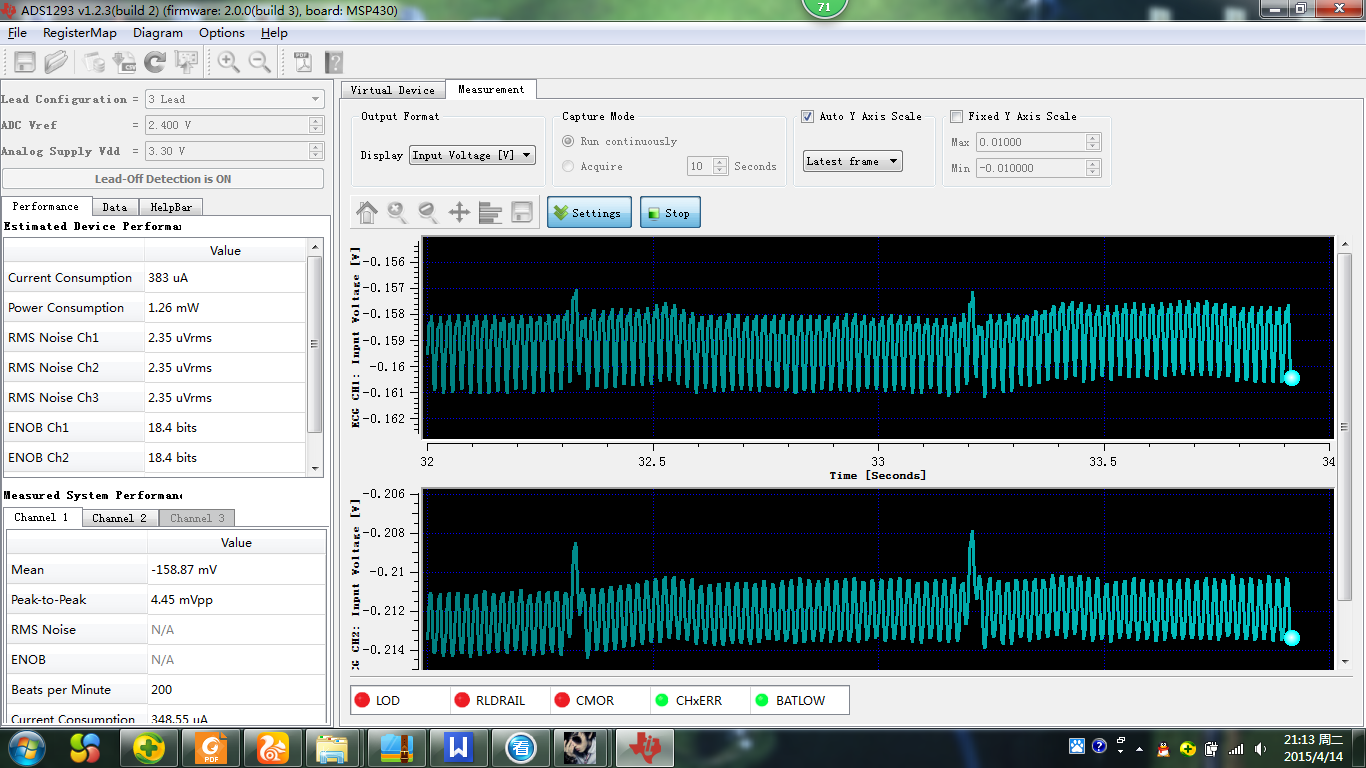This screenshot has width=1366, height=768.
Task: Open the orange PDF reader taskbar icon
Action: click(211, 748)
